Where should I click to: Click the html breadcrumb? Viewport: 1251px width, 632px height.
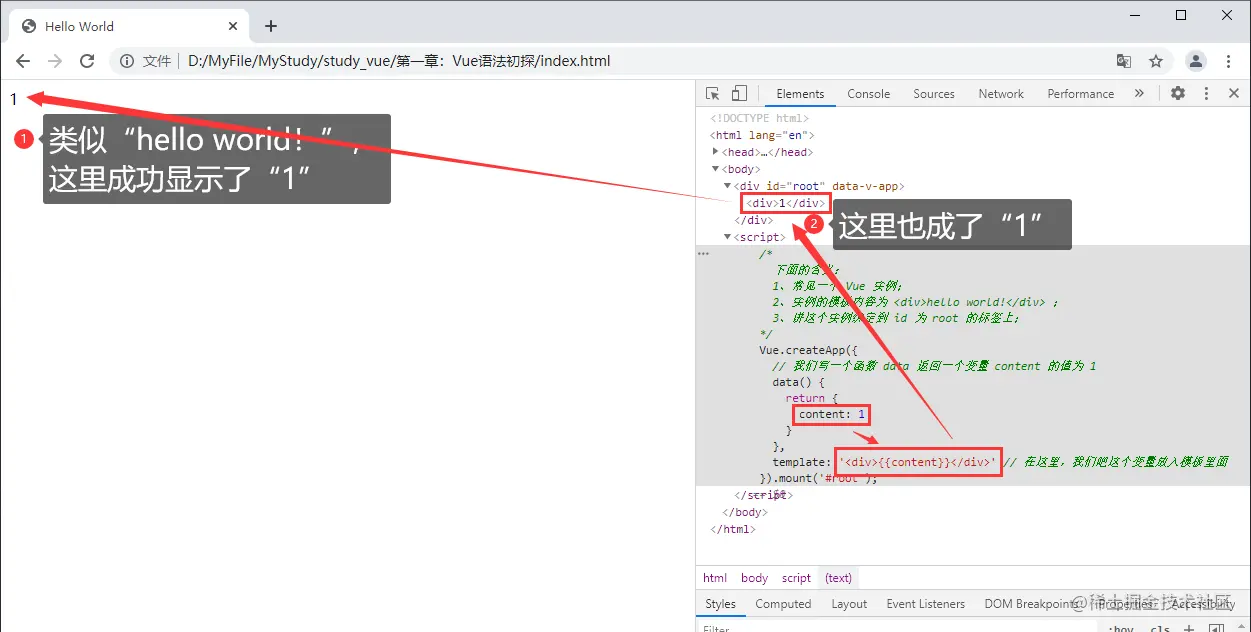click(715, 578)
